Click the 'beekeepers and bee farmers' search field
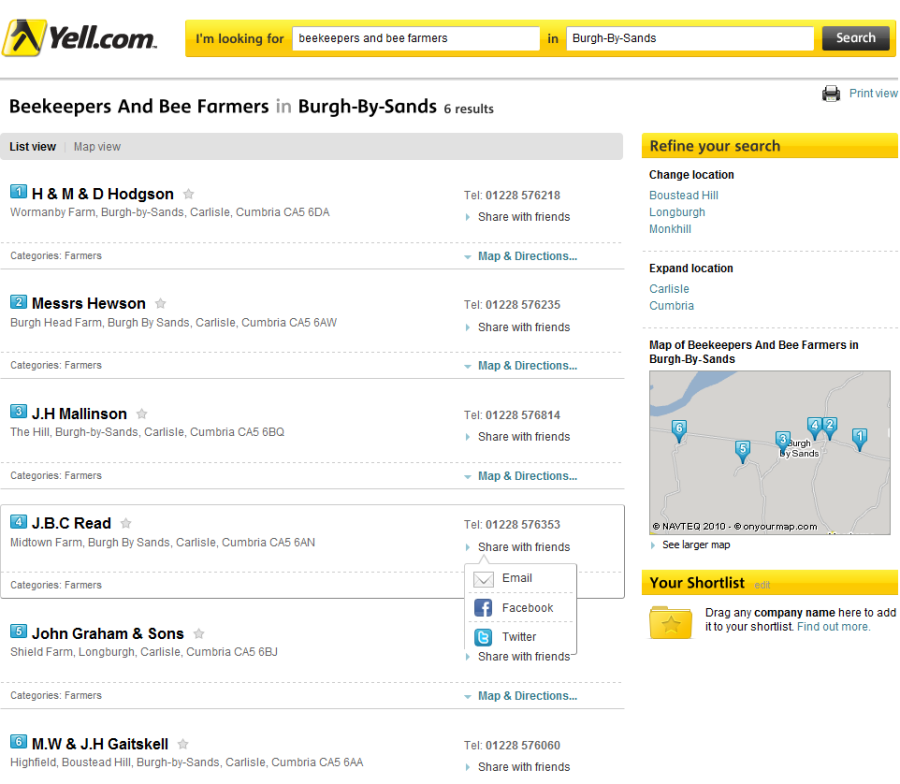The image size is (900, 784). [416, 38]
